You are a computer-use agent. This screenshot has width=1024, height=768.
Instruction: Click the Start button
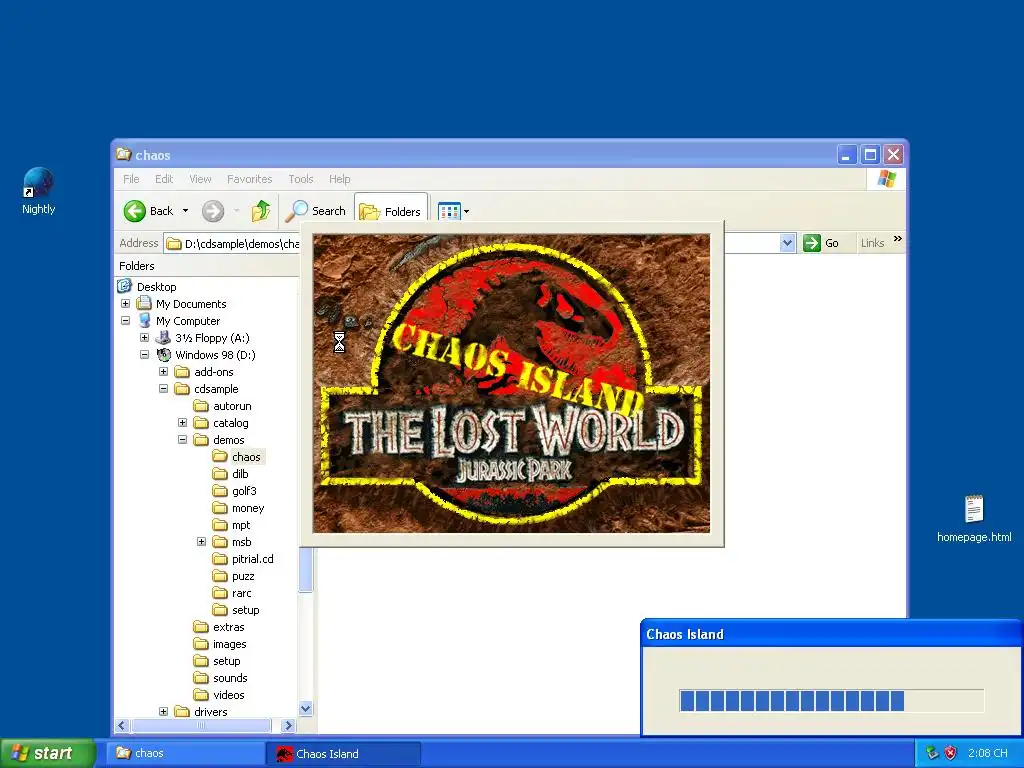click(47, 754)
